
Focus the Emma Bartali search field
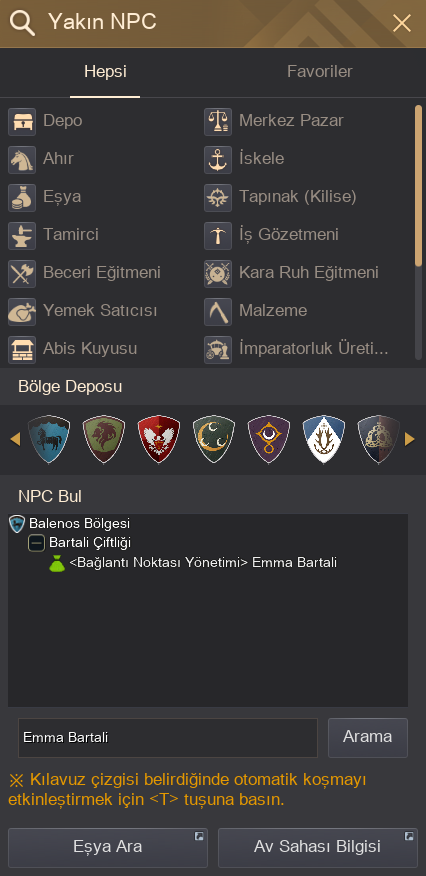pyautogui.click(x=167, y=737)
